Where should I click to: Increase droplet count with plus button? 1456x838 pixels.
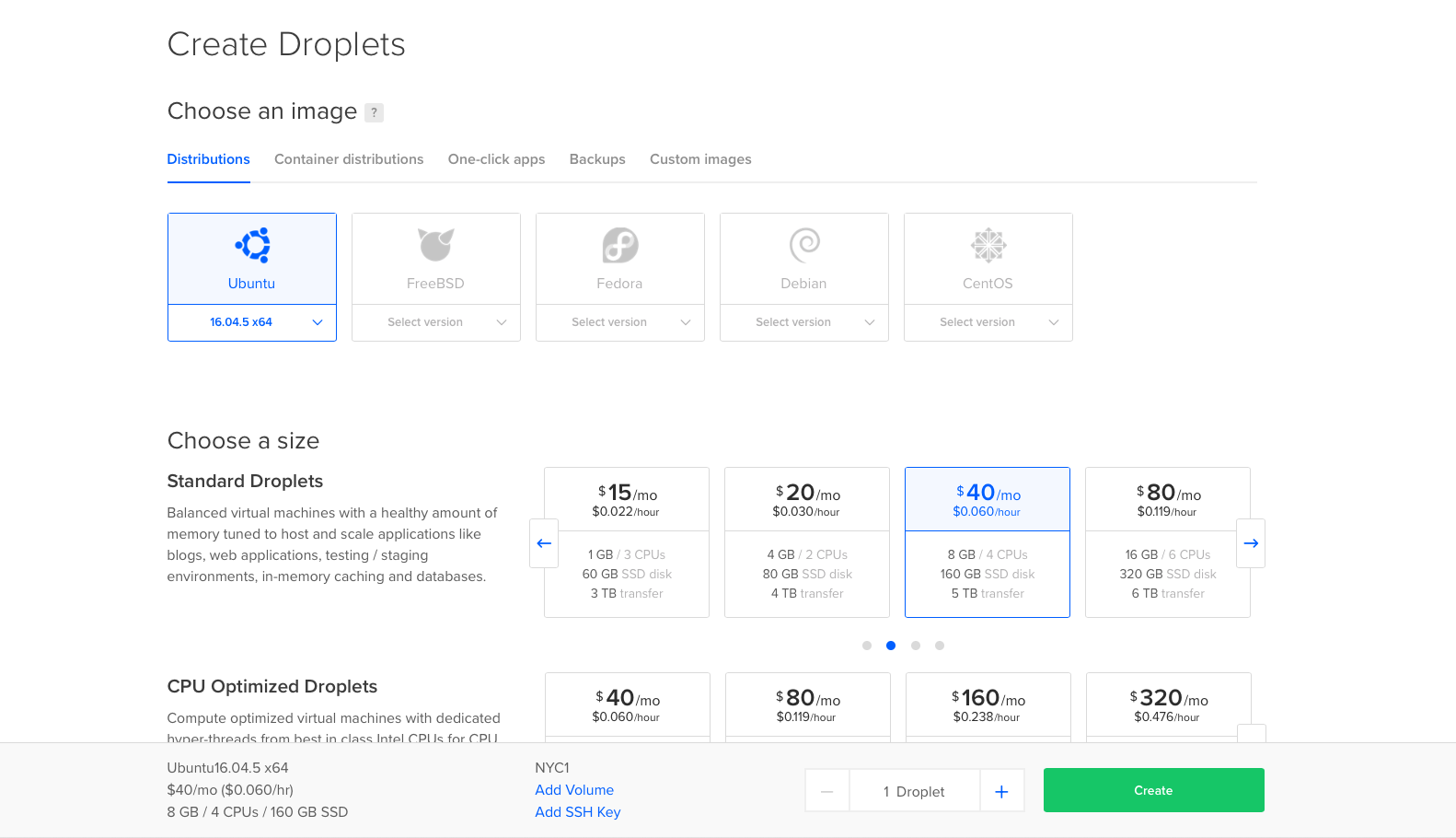(1001, 791)
